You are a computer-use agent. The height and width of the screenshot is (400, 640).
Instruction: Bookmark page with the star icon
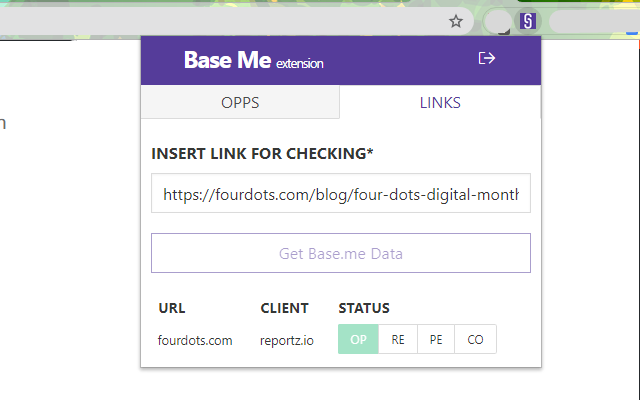[x=456, y=21]
